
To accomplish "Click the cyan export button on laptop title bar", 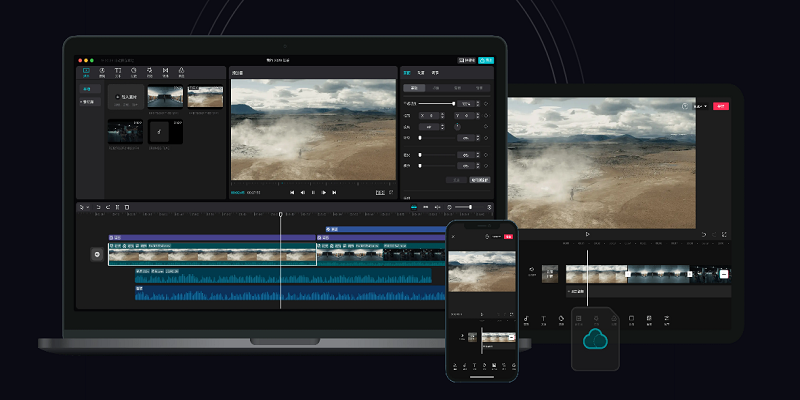I will click(x=486, y=61).
